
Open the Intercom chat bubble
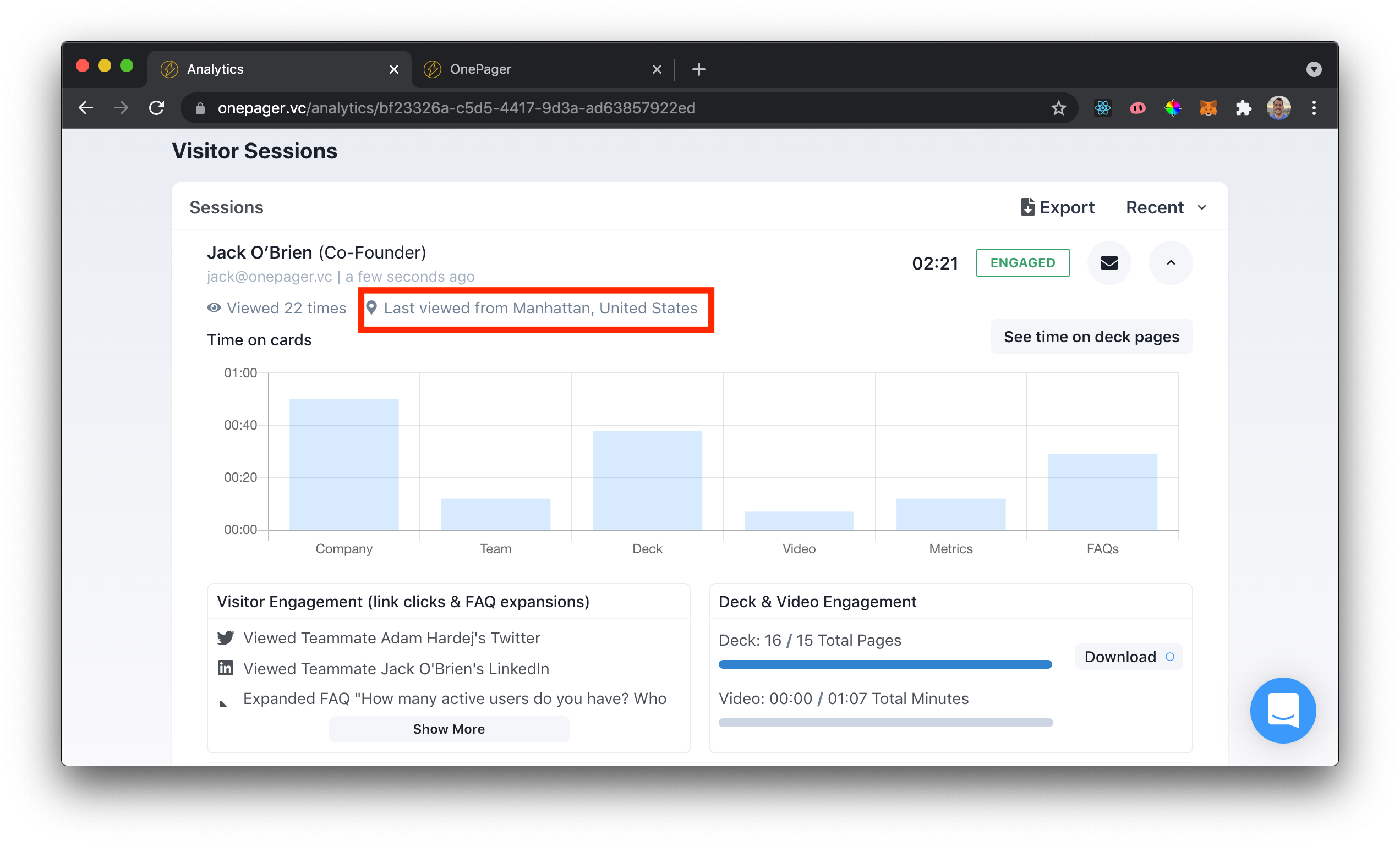tap(1282, 710)
